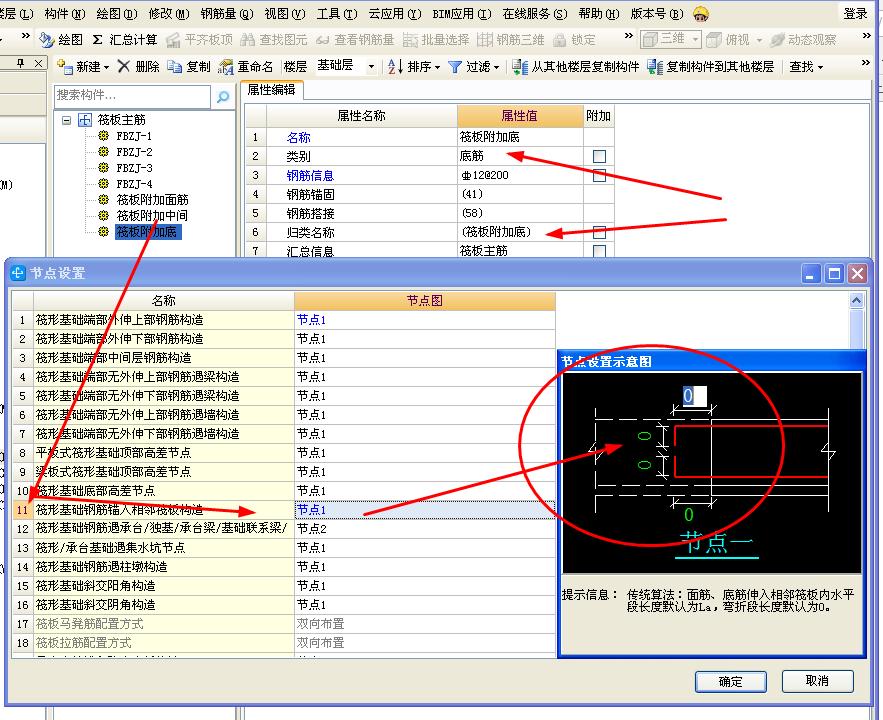Select the 批量选择 tool
Viewport: 883px width, 720px height.
pyautogui.click(x=436, y=39)
